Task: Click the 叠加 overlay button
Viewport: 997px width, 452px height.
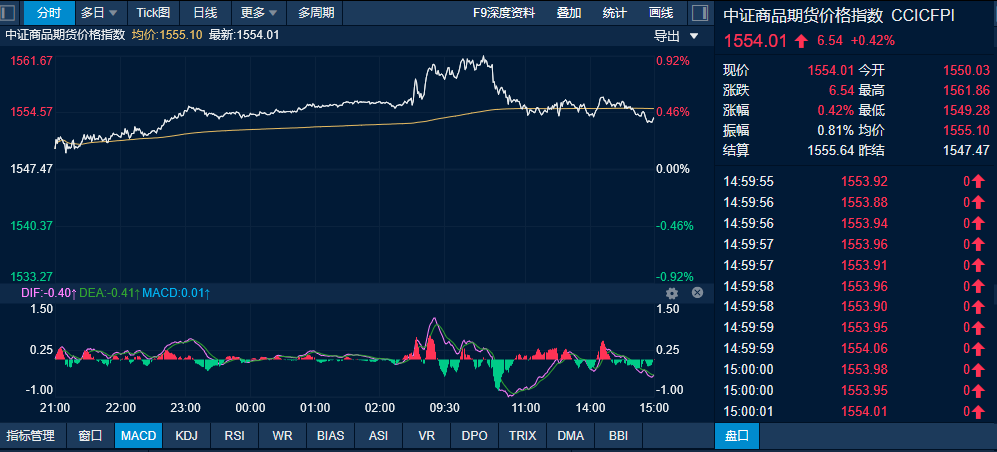Action: click(x=568, y=13)
